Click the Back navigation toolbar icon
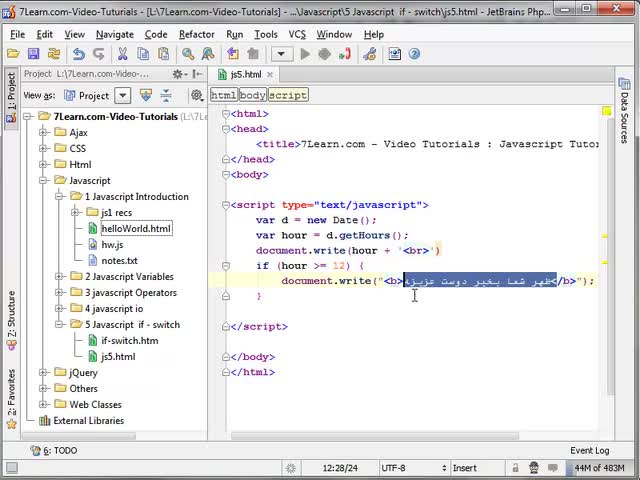640x480 pixels. click(x=233, y=54)
